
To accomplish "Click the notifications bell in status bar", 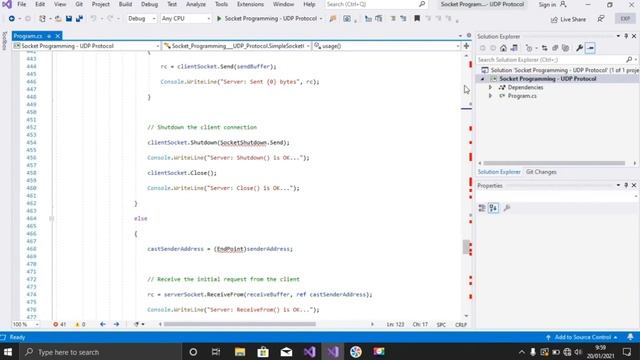I will [631, 337].
